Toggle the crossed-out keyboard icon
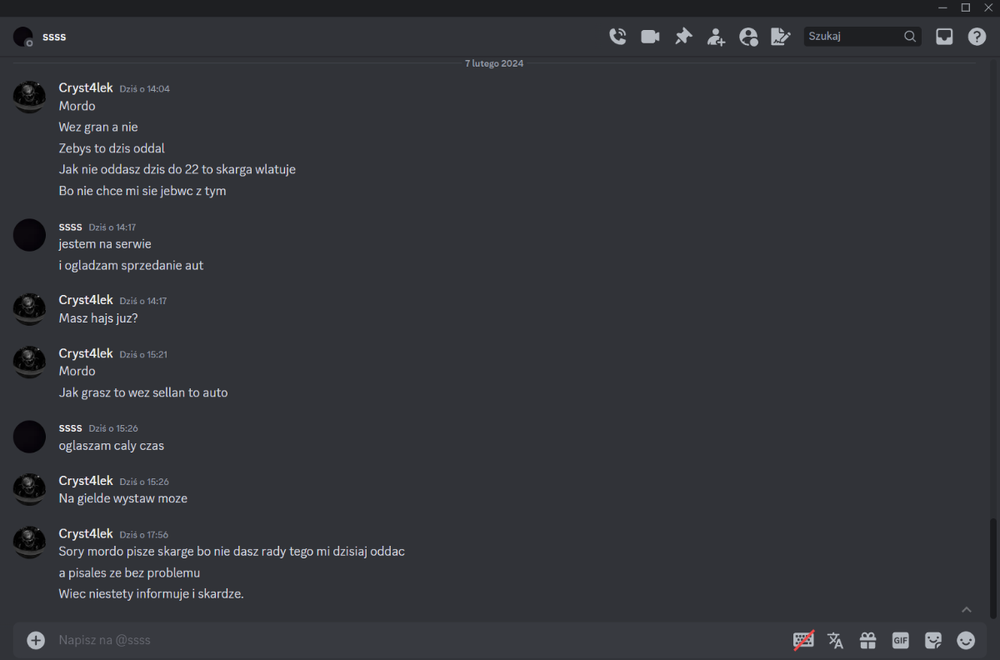1000x660 pixels. [804, 640]
